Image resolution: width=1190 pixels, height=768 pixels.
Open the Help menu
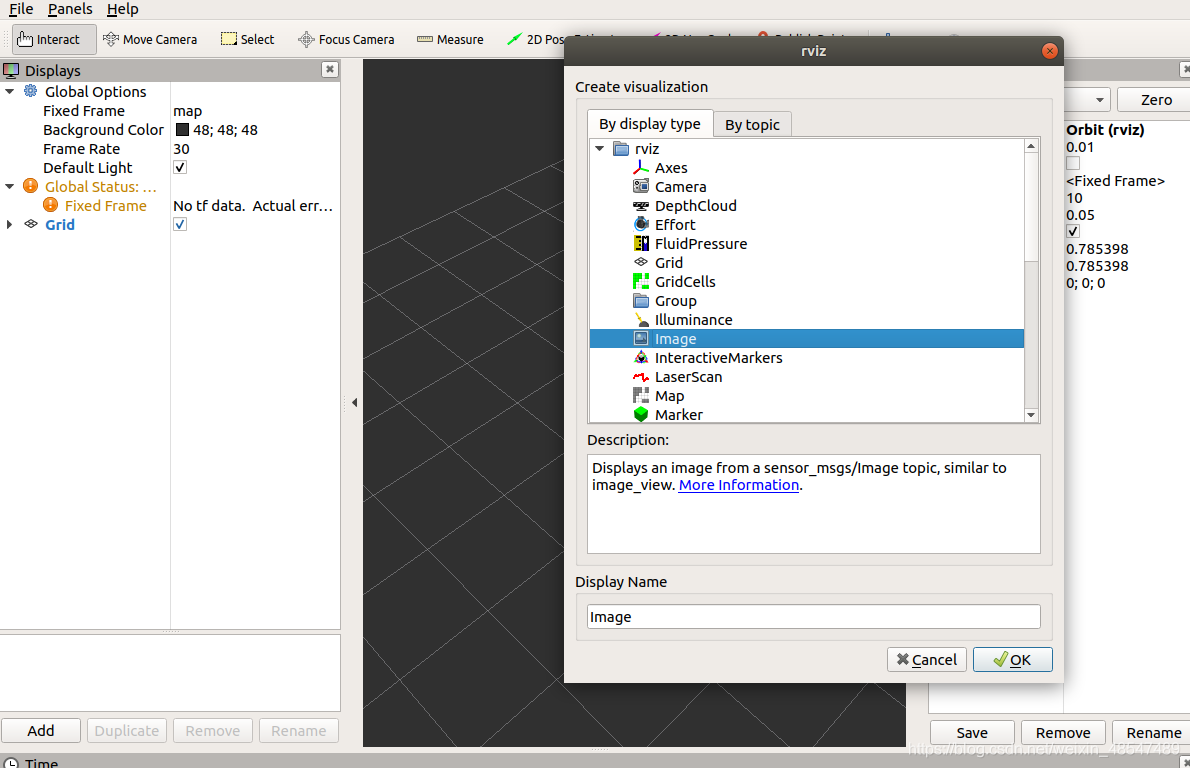coord(122,9)
